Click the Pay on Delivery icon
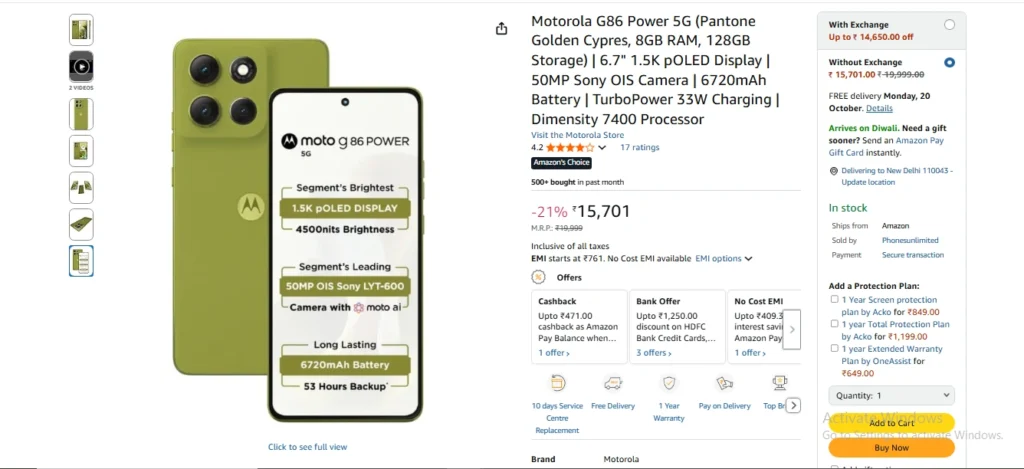The height and width of the screenshot is (469, 1024). [x=725, y=383]
